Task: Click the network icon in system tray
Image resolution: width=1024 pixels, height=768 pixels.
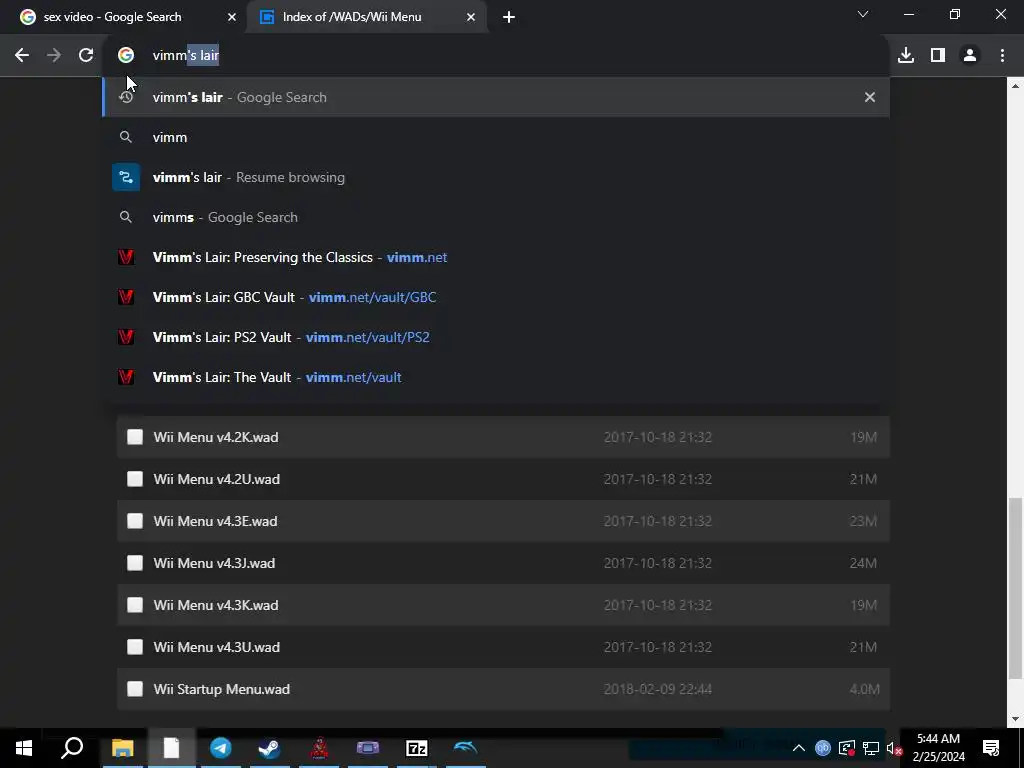Action: pyautogui.click(x=871, y=748)
